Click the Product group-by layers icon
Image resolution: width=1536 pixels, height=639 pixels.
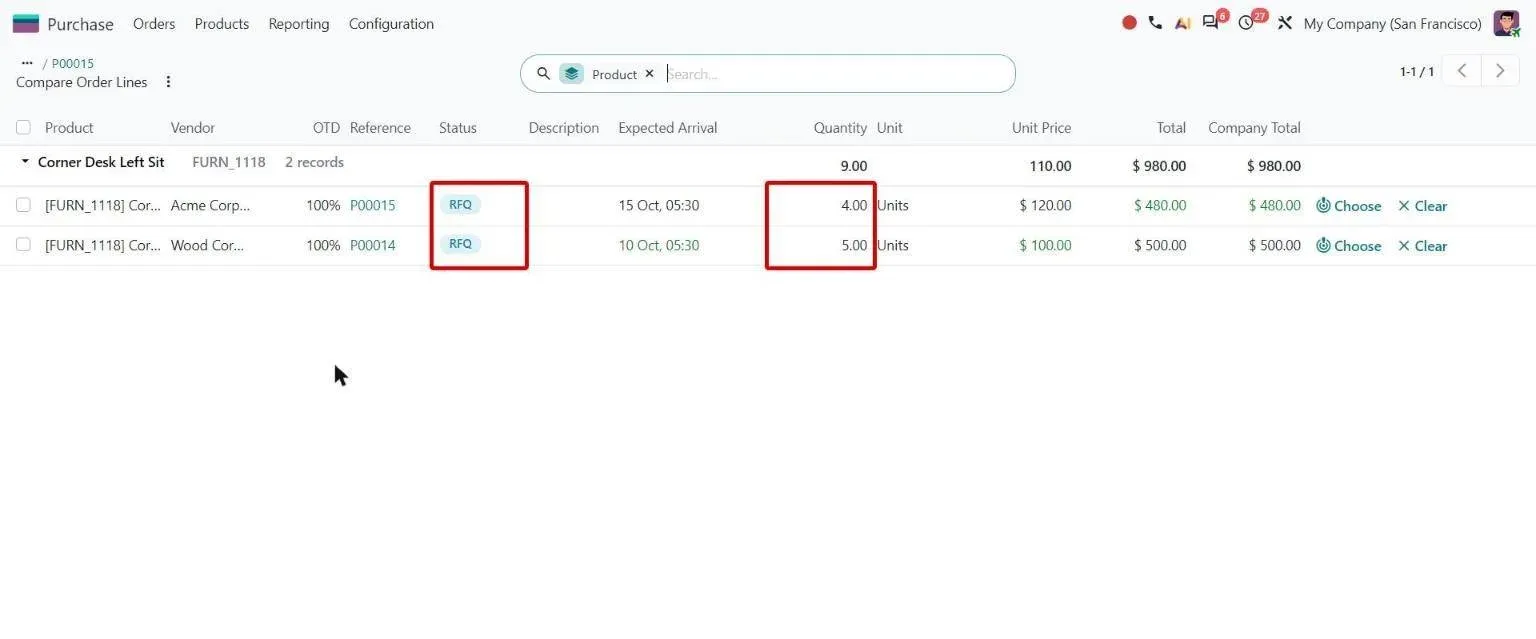pos(571,74)
